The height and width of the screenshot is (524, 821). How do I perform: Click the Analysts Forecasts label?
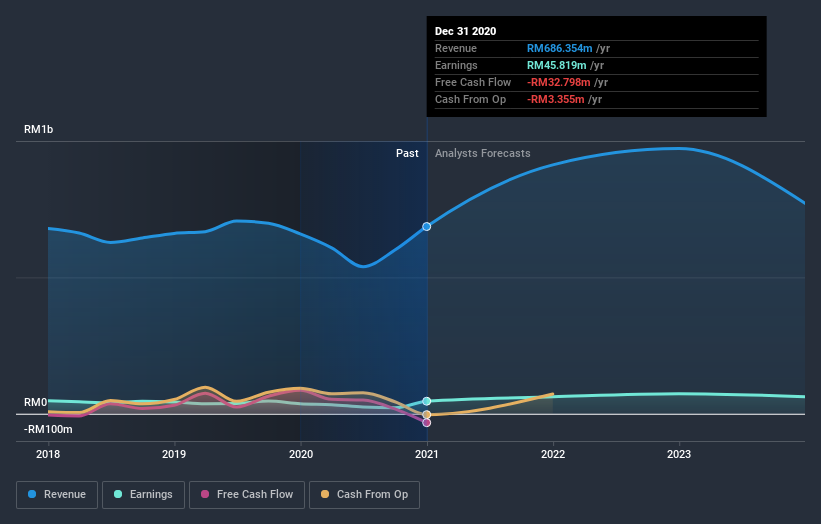tap(483, 153)
